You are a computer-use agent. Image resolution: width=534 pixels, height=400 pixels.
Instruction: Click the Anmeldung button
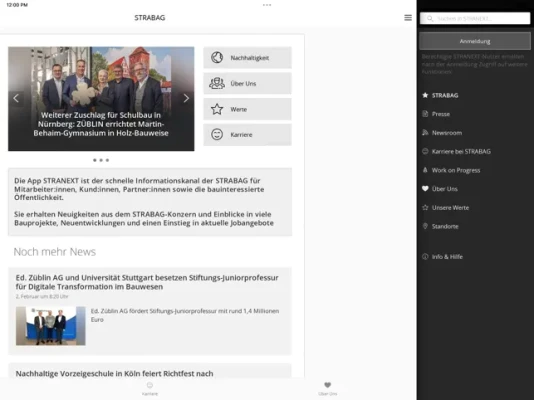tap(475, 41)
